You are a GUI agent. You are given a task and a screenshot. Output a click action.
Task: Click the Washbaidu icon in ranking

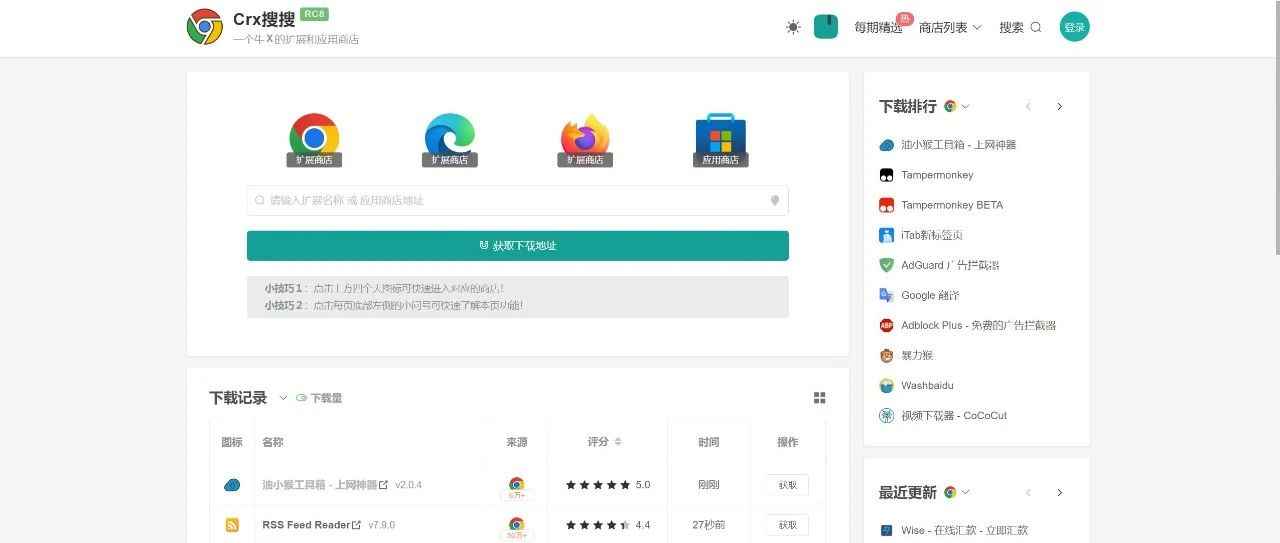tap(886, 385)
